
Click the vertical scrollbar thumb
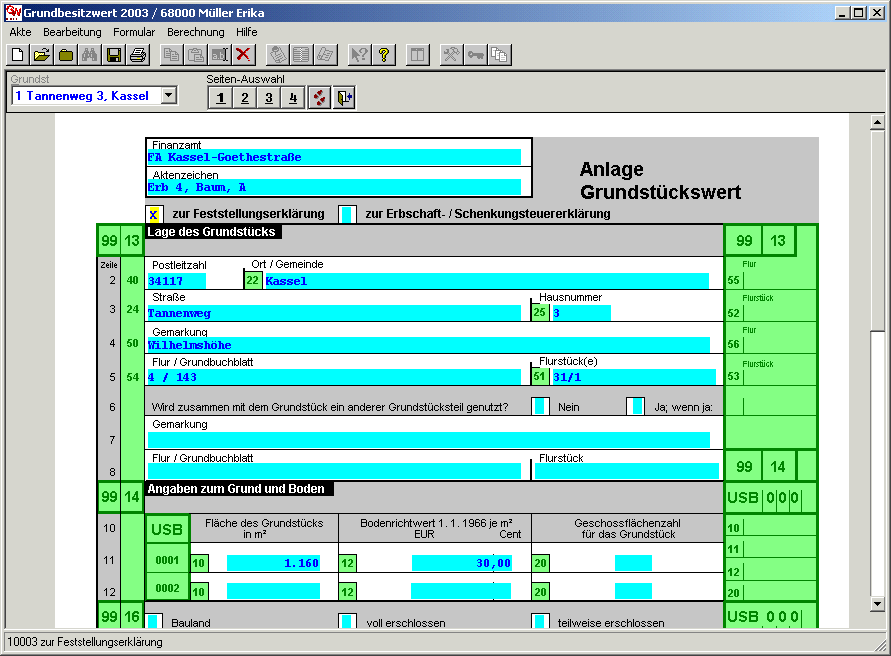877,230
